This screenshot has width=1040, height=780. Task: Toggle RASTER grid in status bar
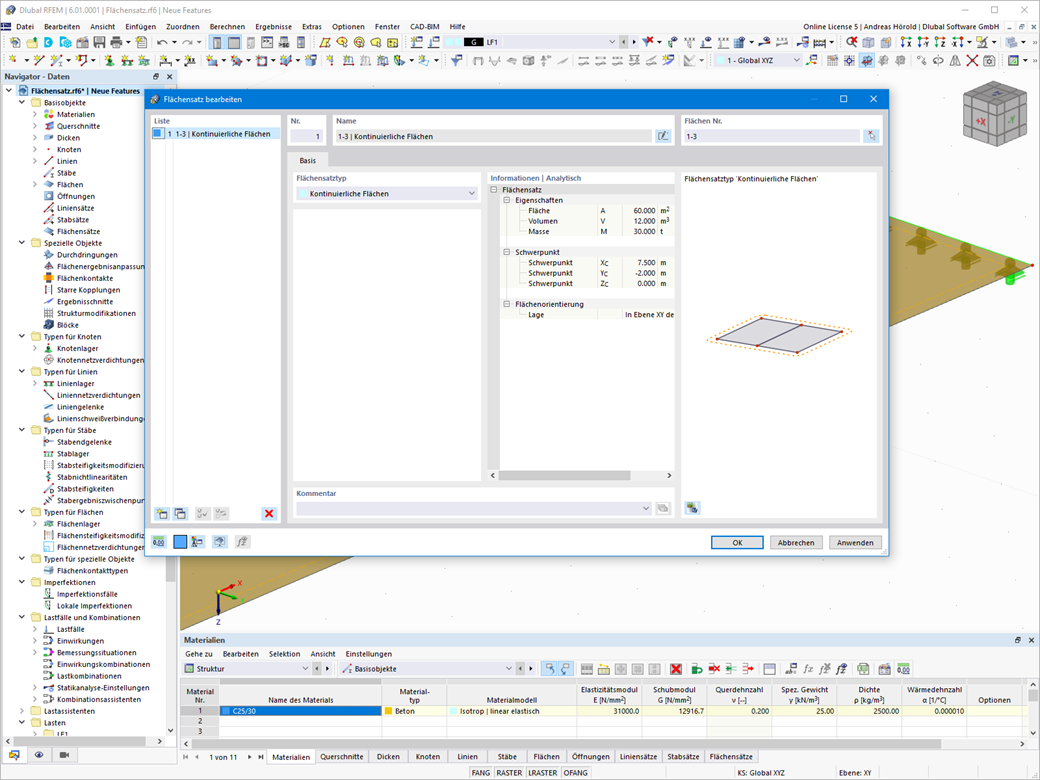point(509,773)
